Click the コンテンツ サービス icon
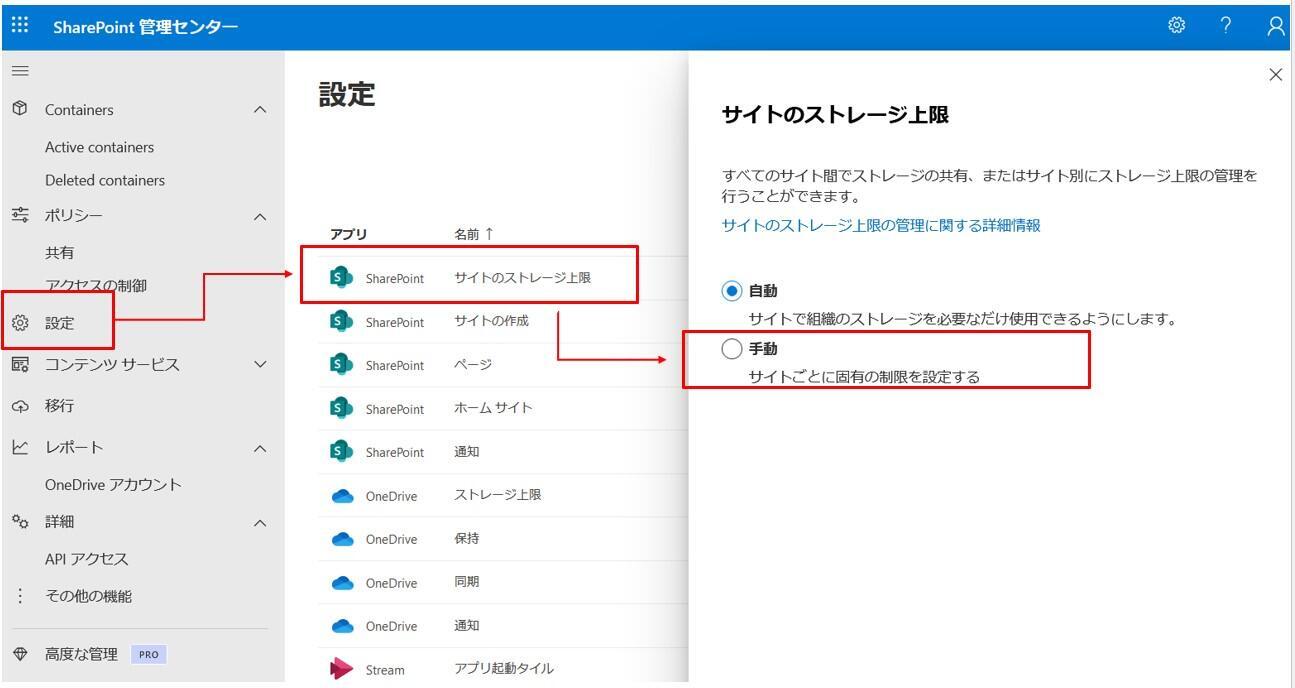The width and height of the screenshot is (1295, 688). pos(20,364)
